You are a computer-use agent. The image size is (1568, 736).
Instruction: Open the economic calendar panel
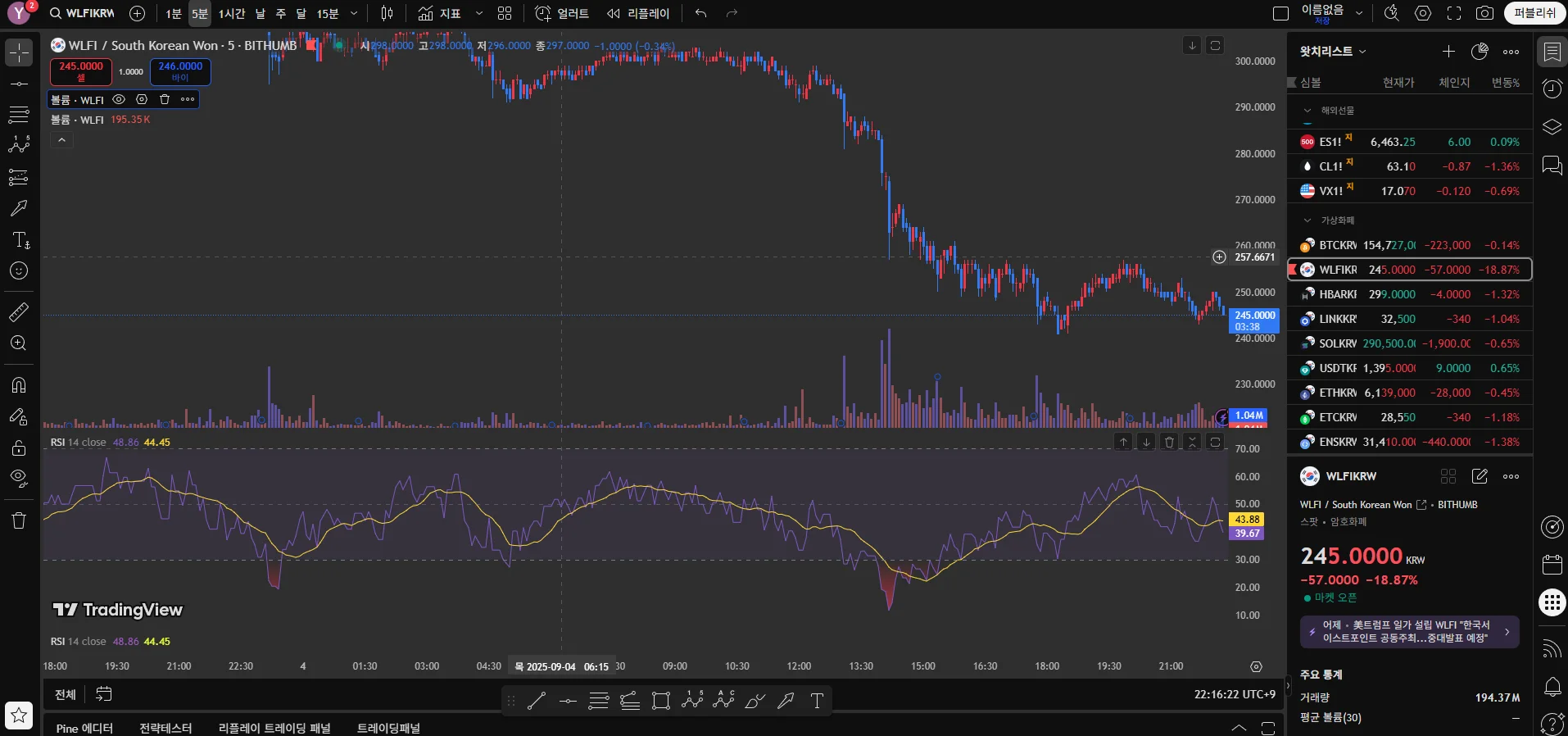coord(1552,565)
